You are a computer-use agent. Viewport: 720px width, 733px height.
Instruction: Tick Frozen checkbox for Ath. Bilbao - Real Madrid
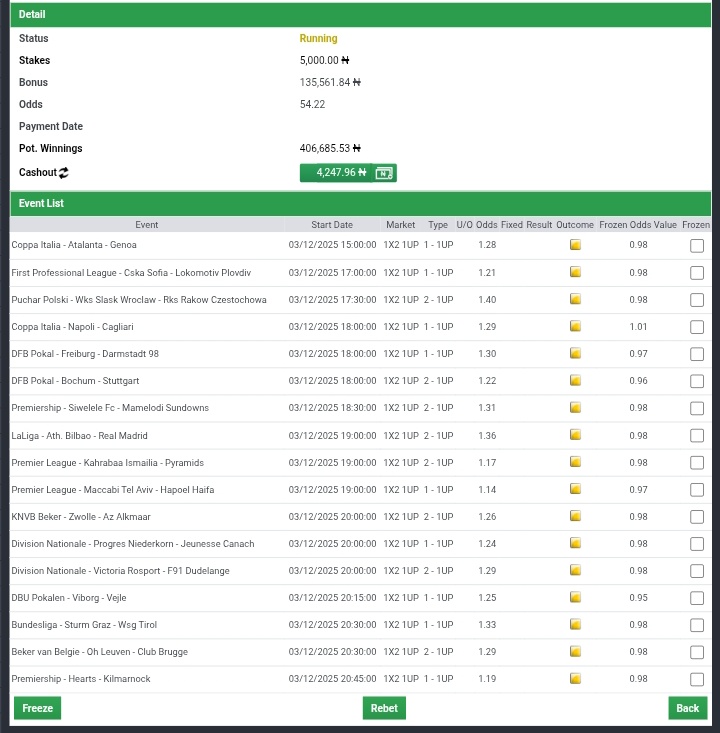[697, 436]
